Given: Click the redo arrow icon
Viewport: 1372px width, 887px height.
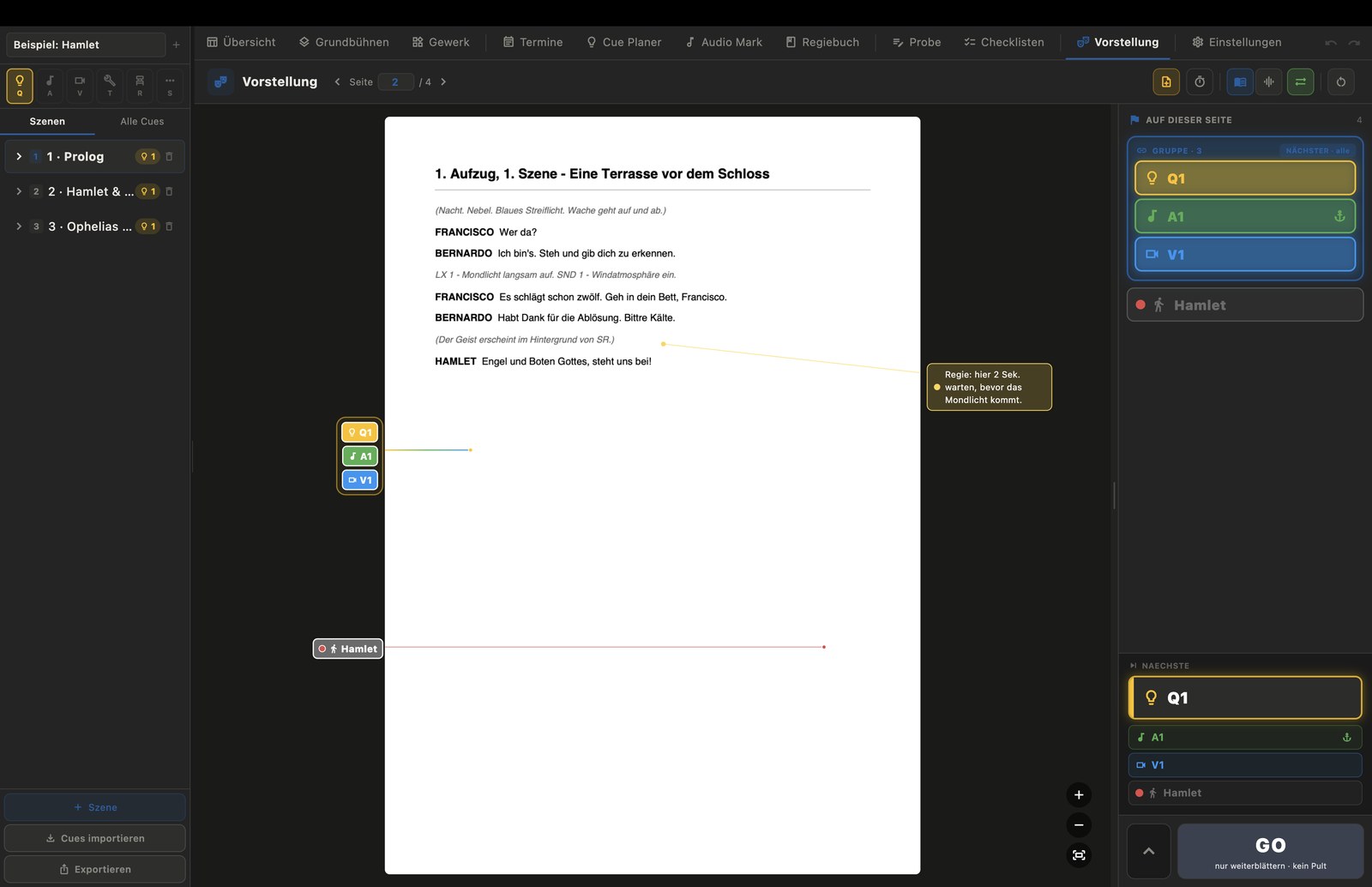Looking at the screenshot, I should pos(1354,42).
